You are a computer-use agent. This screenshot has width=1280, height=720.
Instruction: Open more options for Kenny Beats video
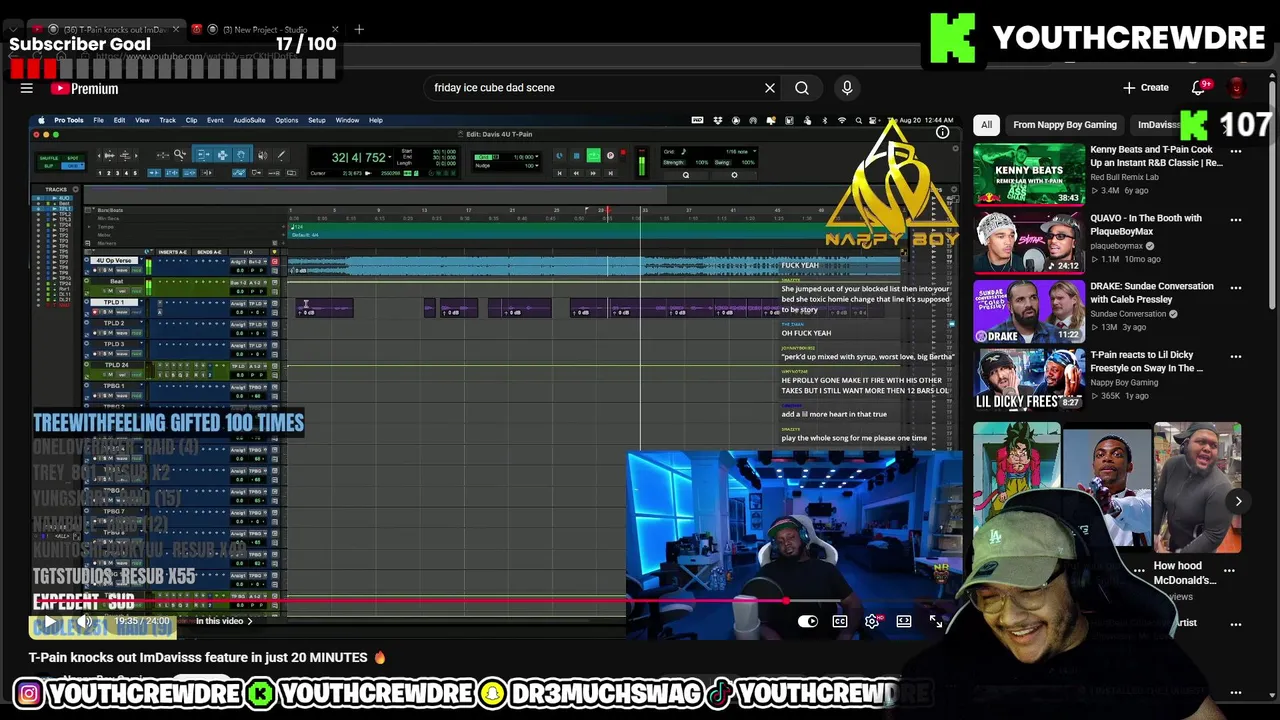pyautogui.click(x=1236, y=151)
